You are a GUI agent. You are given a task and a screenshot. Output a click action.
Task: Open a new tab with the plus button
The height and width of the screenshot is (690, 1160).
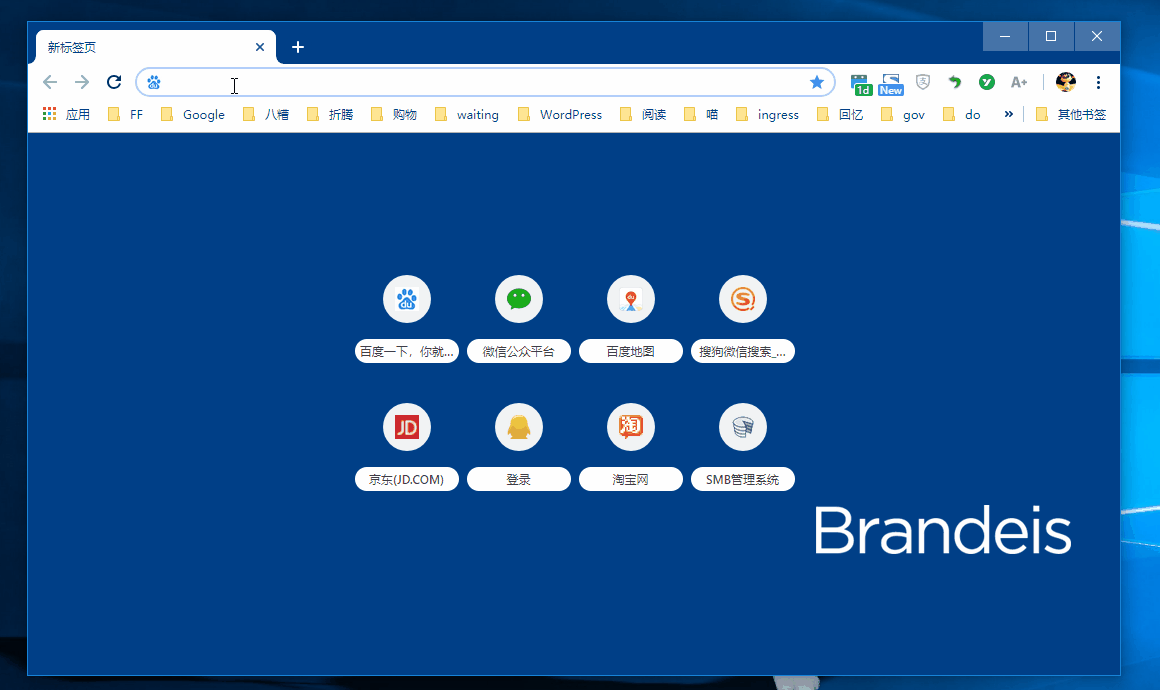(x=297, y=47)
